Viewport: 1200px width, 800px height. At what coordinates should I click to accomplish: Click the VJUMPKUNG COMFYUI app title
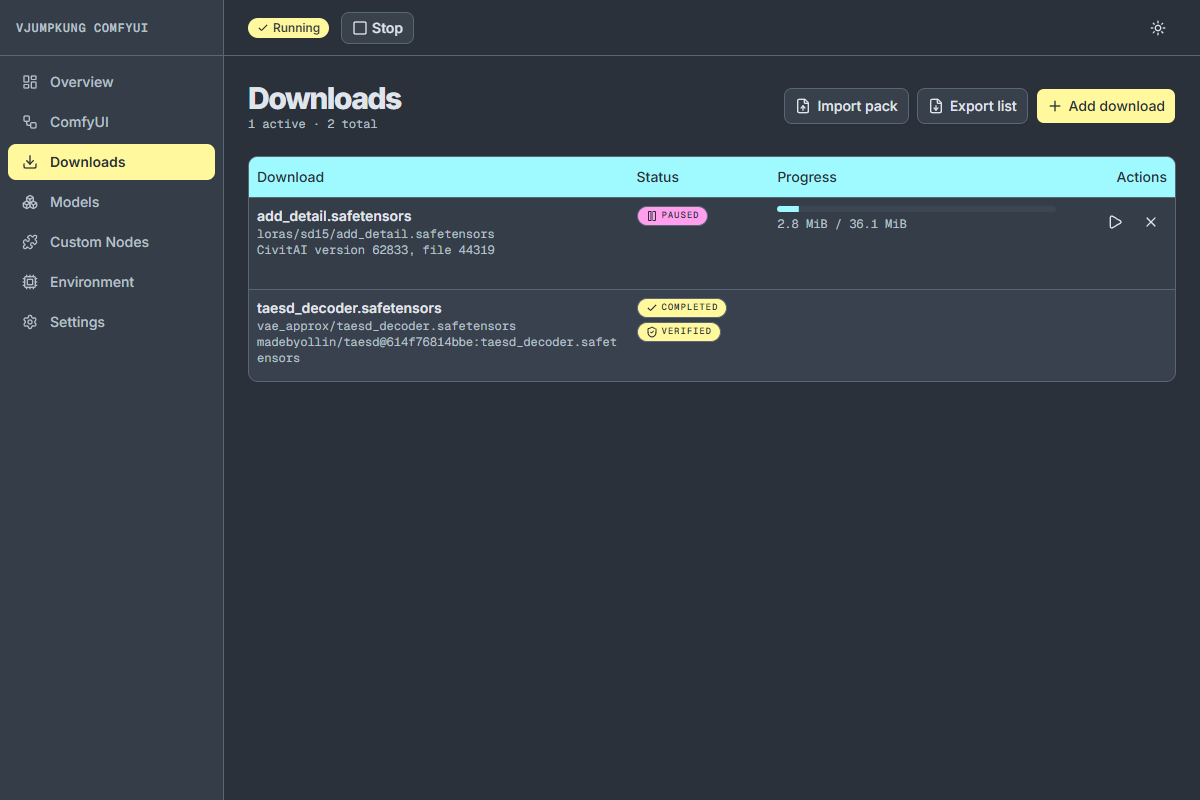coord(82,28)
